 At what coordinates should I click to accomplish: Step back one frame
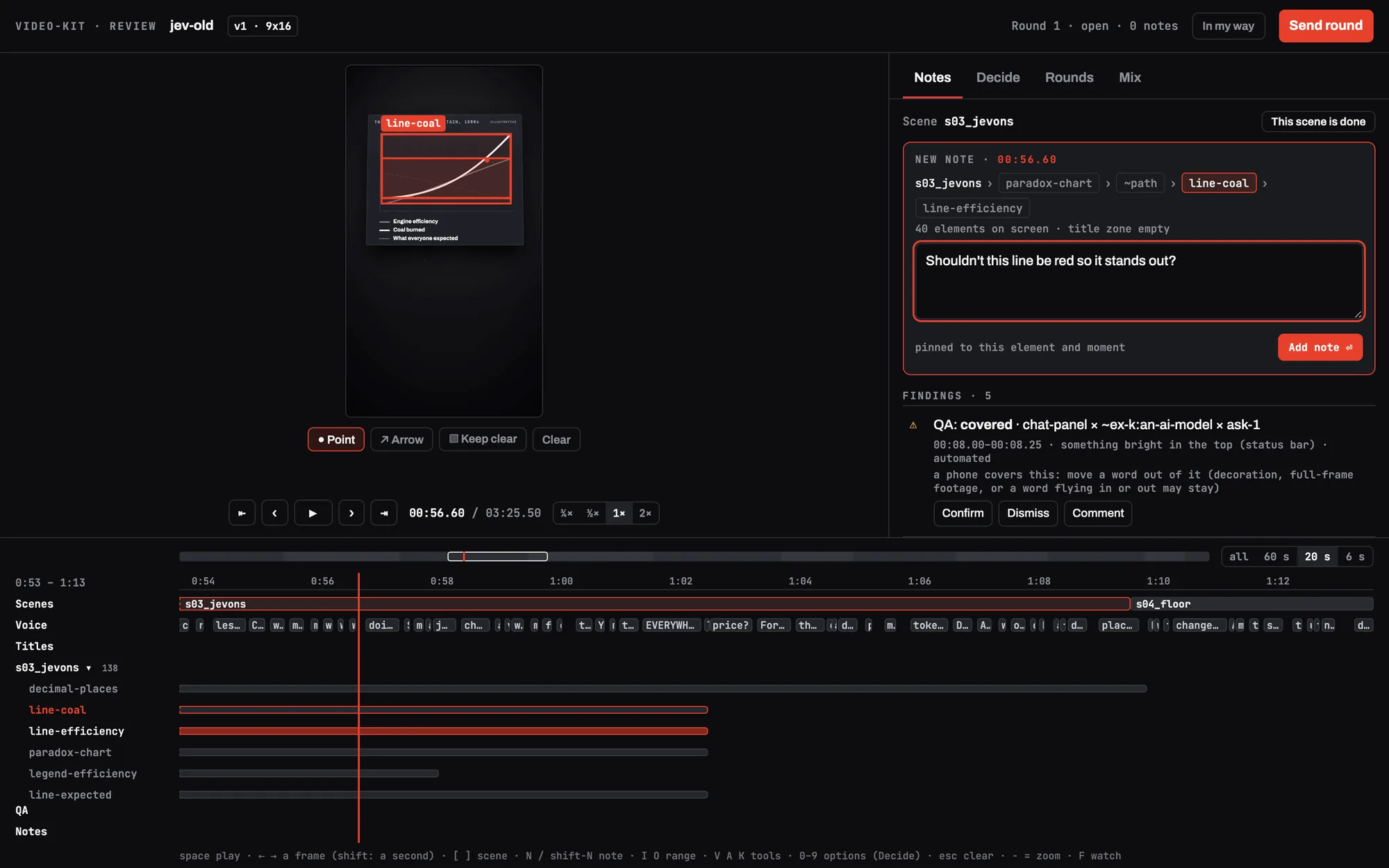274,513
